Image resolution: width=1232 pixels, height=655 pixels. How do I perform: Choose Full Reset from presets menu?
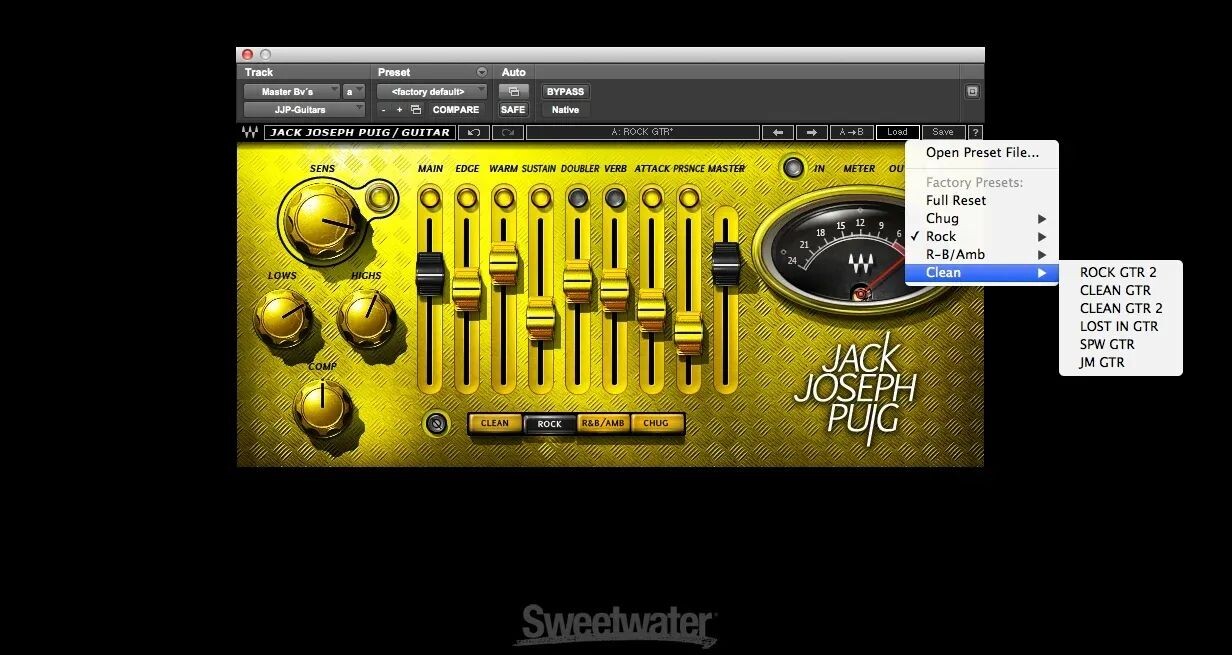click(981, 200)
